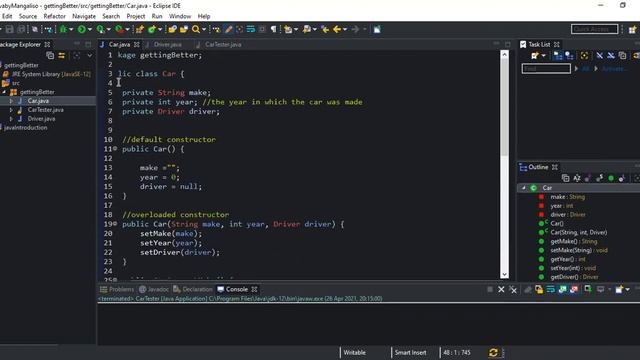Click the Last Edit Location arrow icon
Viewport: 640px width, 360px height.
pyautogui.click(x=325, y=29)
